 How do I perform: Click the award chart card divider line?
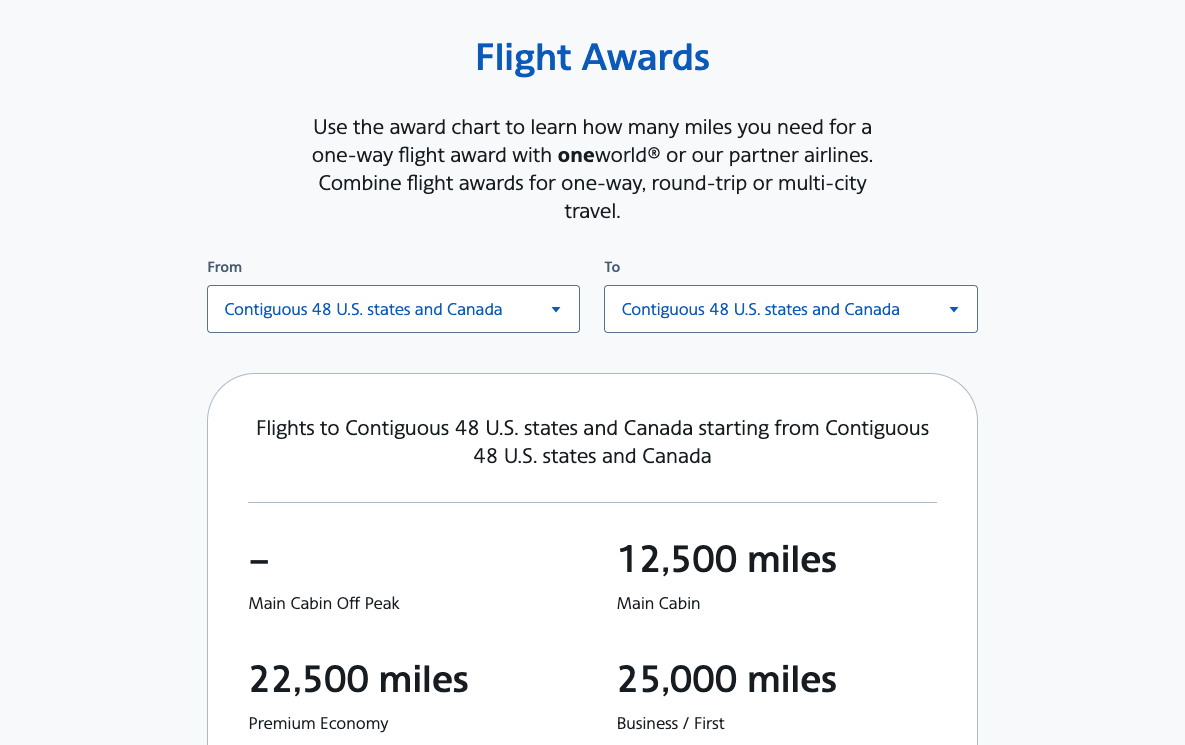[x=592, y=501]
